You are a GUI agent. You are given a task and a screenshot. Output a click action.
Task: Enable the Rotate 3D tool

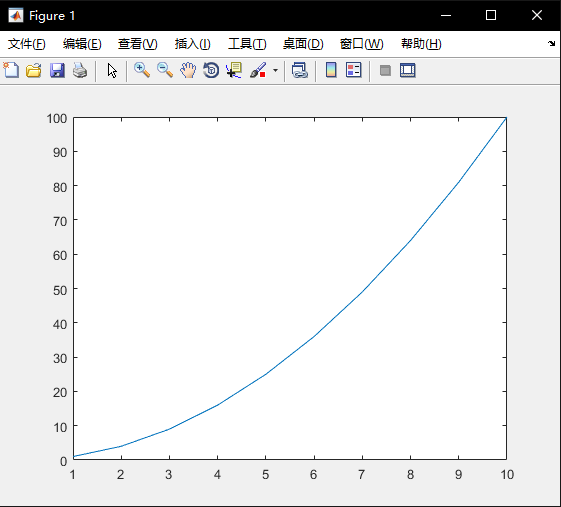click(x=211, y=70)
